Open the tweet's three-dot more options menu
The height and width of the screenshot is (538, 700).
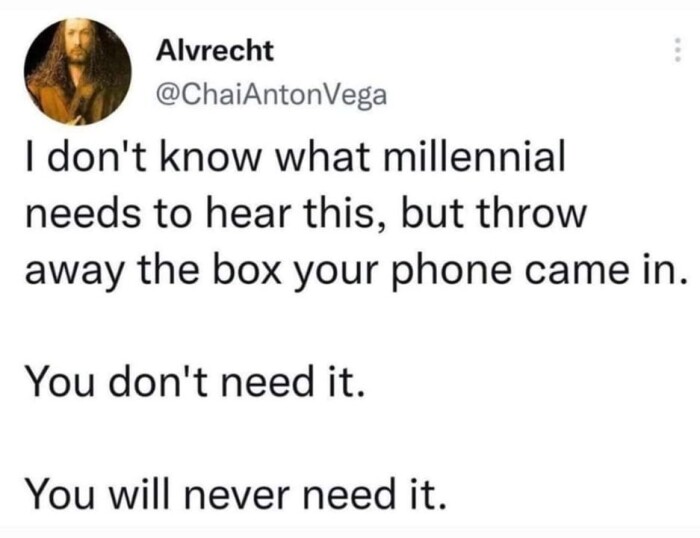[677, 50]
